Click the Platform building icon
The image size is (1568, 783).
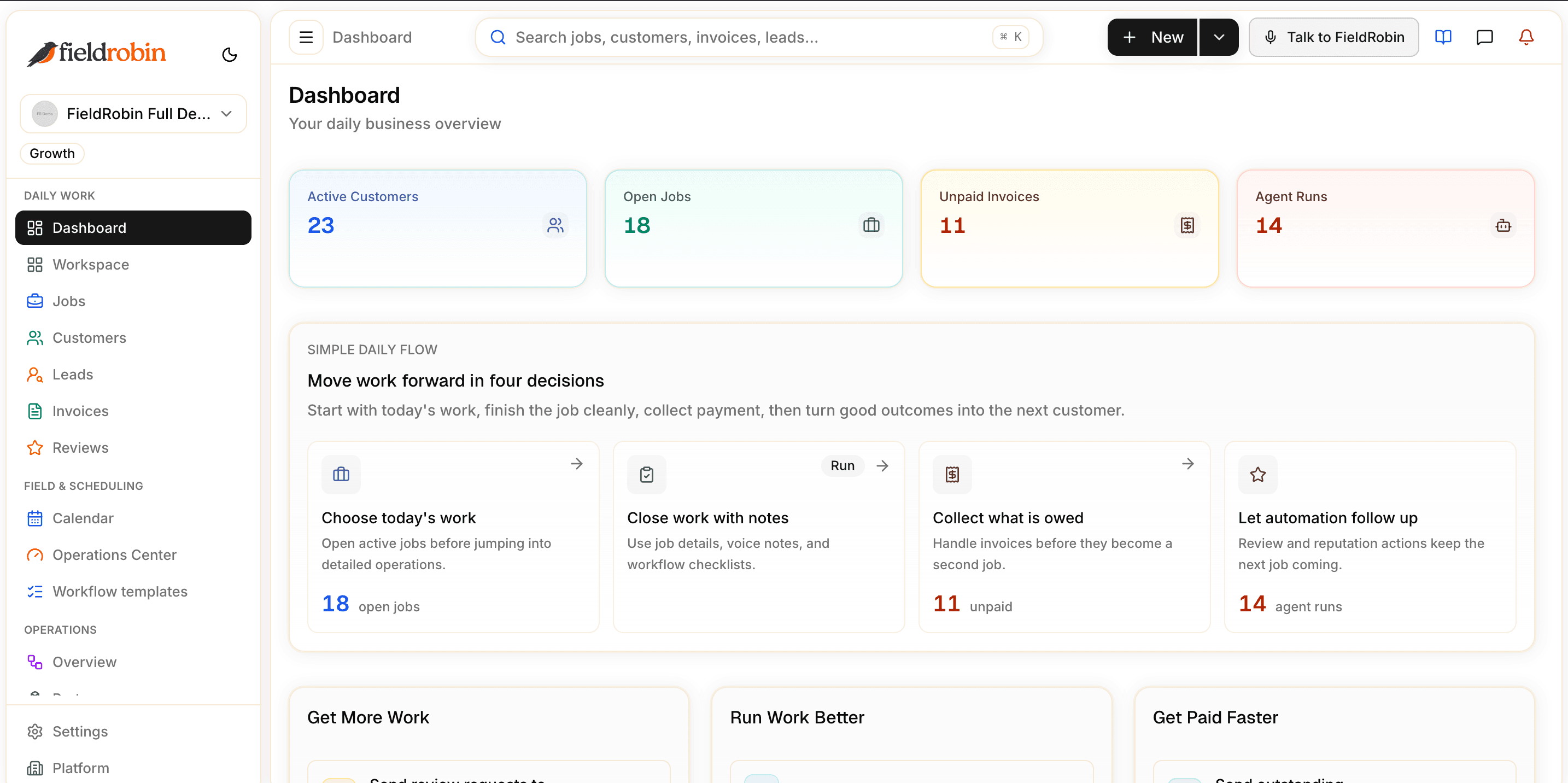[34, 768]
